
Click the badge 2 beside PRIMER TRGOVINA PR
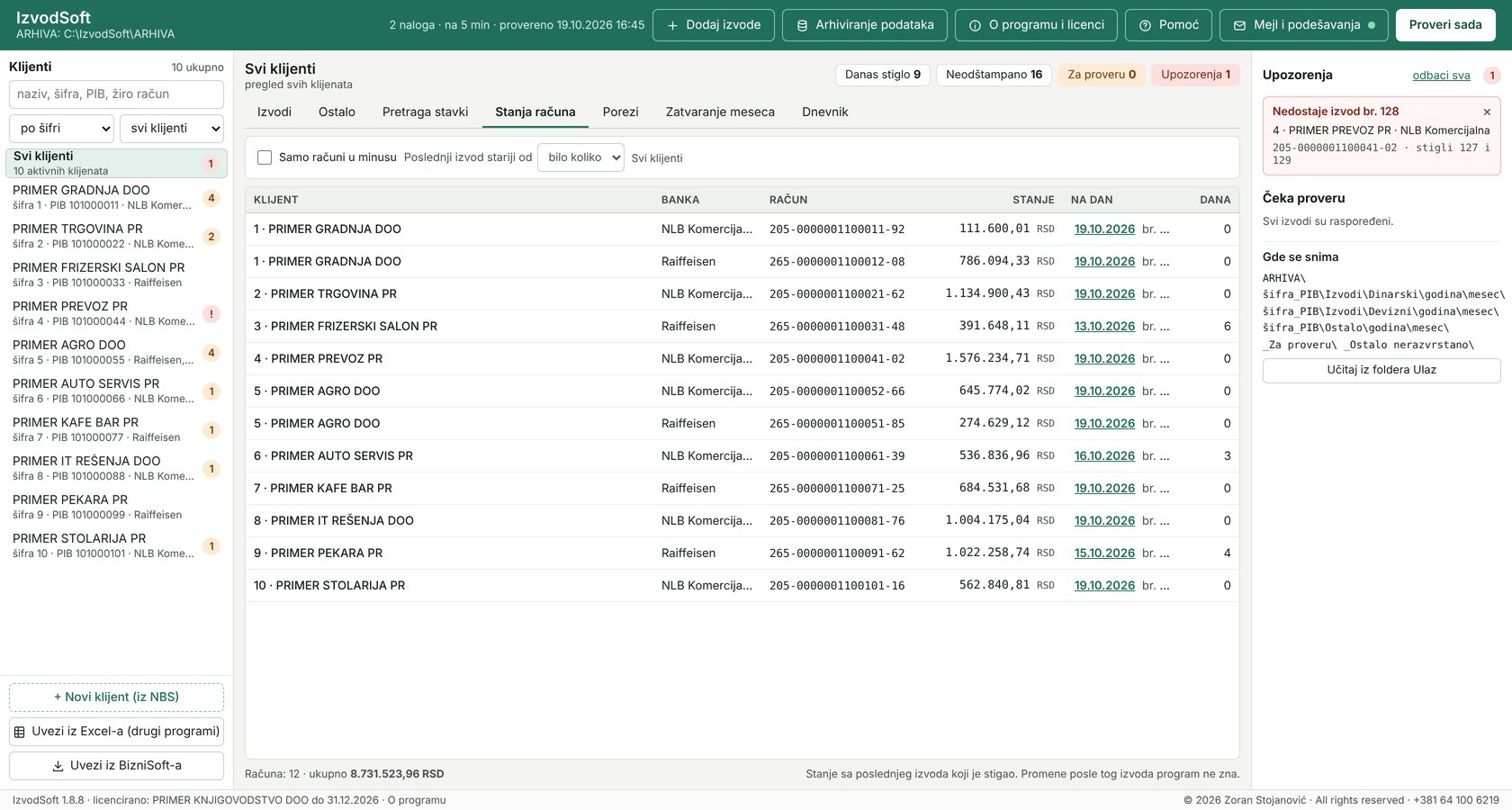(x=211, y=237)
